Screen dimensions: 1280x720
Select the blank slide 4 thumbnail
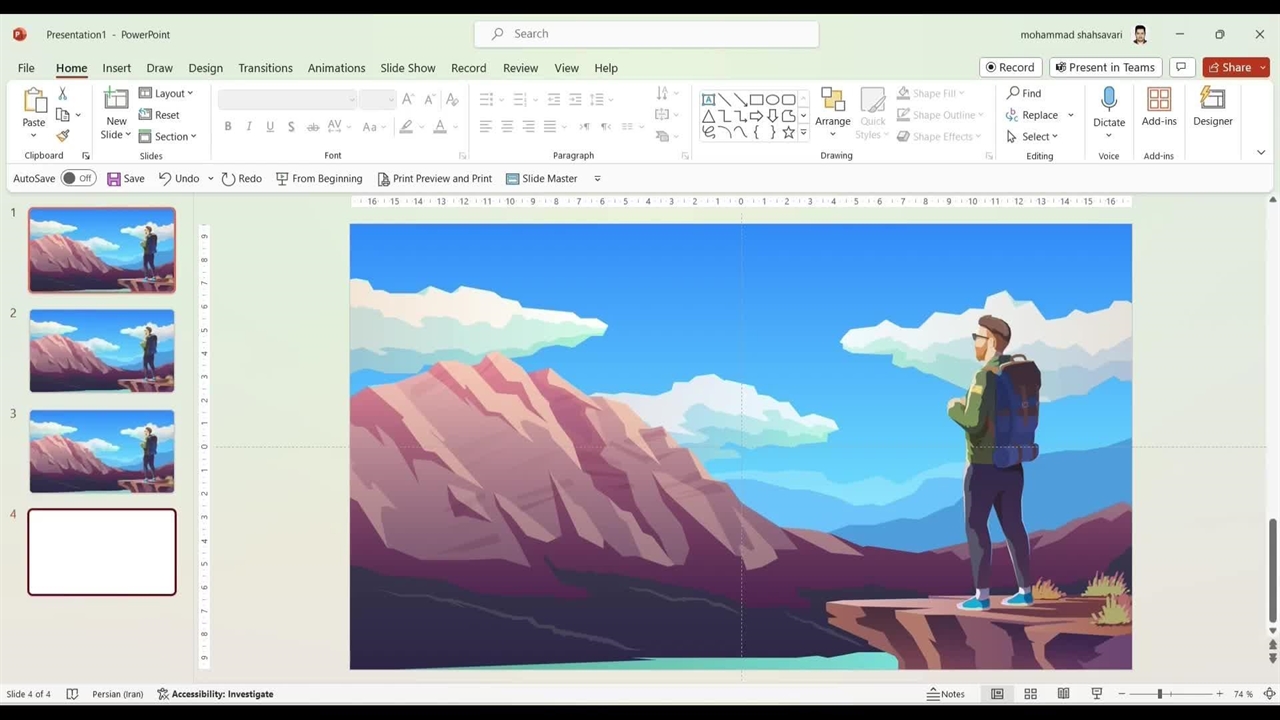pyautogui.click(x=102, y=552)
